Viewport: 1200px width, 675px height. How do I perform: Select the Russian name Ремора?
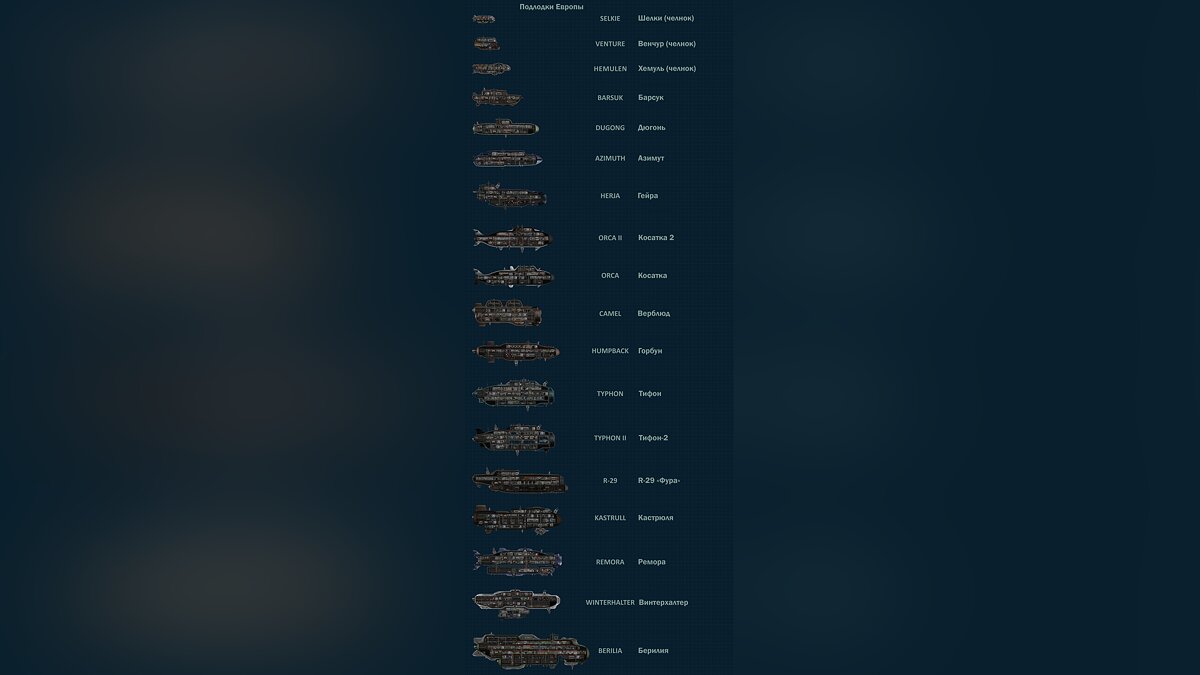coord(652,562)
